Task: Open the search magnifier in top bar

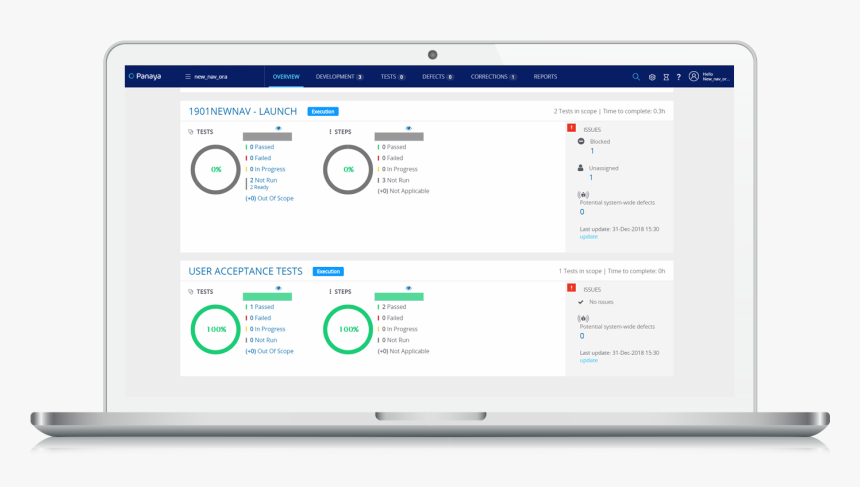Action: (x=636, y=77)
